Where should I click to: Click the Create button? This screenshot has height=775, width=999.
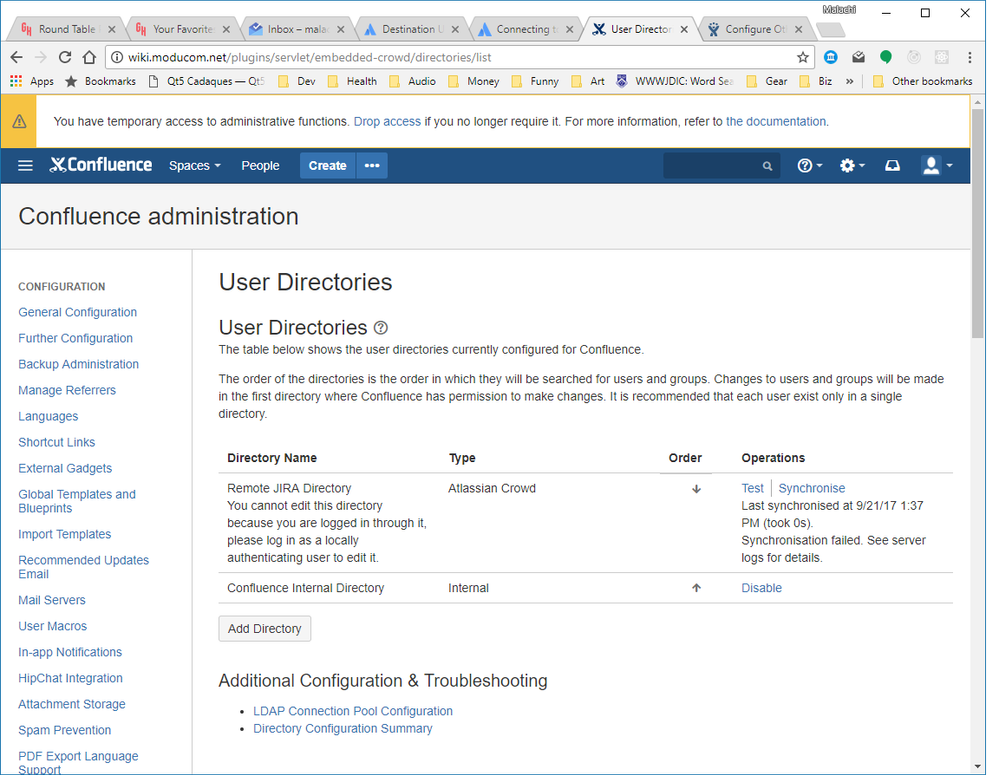[x=327, y=166]
